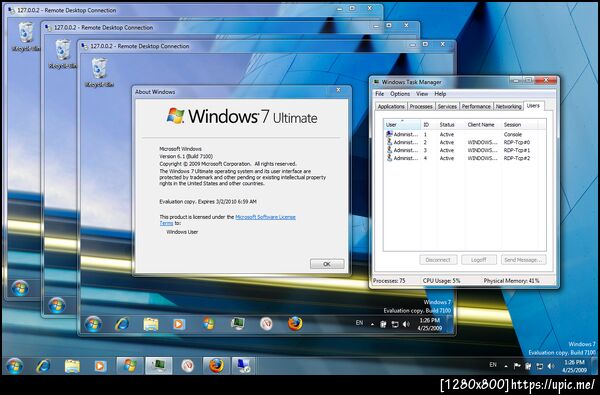Switch to the Applications tab
The image size is (600, 395).
click(x=391, y=106)
